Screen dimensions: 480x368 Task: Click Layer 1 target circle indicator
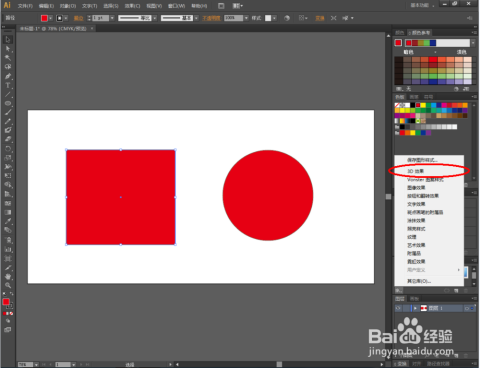(467, 308)
